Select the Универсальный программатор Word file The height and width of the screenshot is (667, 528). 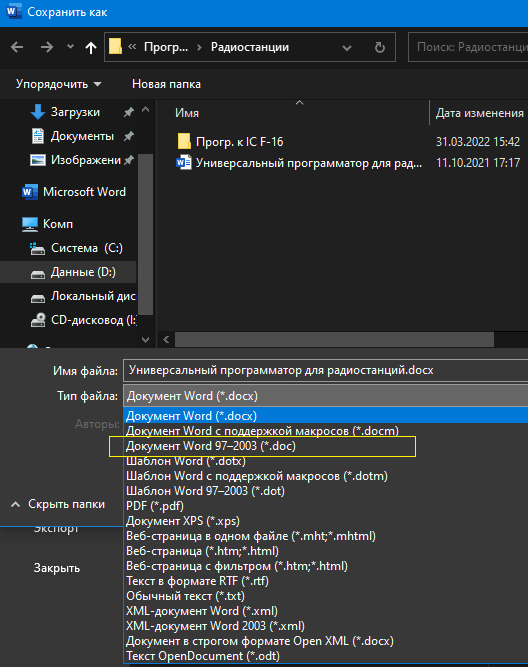click(x=309, y=163)
